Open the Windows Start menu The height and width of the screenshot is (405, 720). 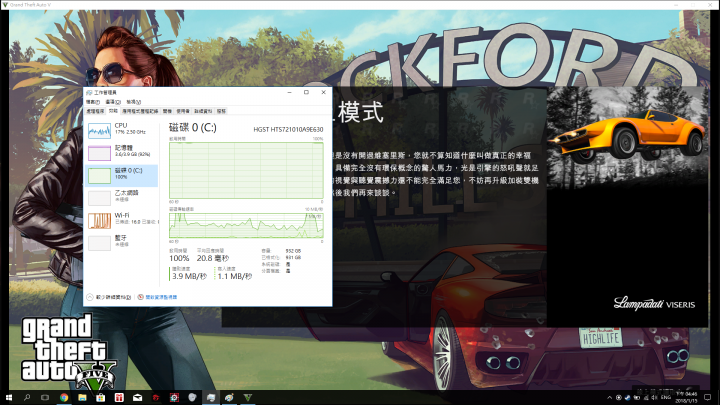(x=9, y=398)
